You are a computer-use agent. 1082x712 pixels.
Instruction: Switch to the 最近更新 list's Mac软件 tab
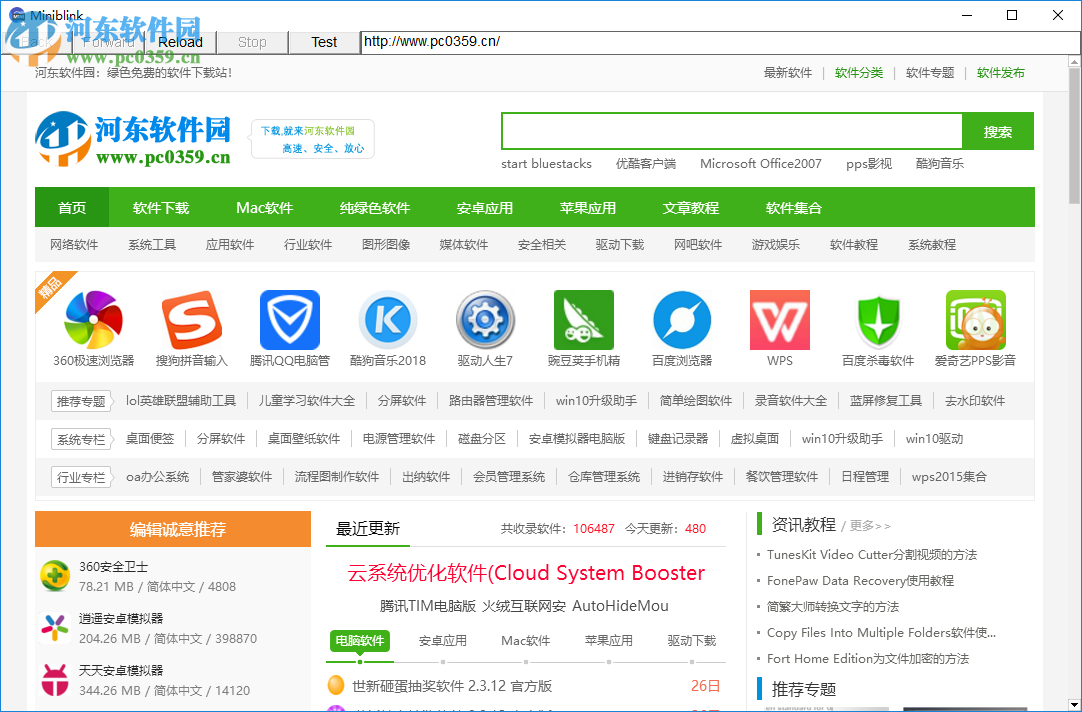tap(525, 640)
